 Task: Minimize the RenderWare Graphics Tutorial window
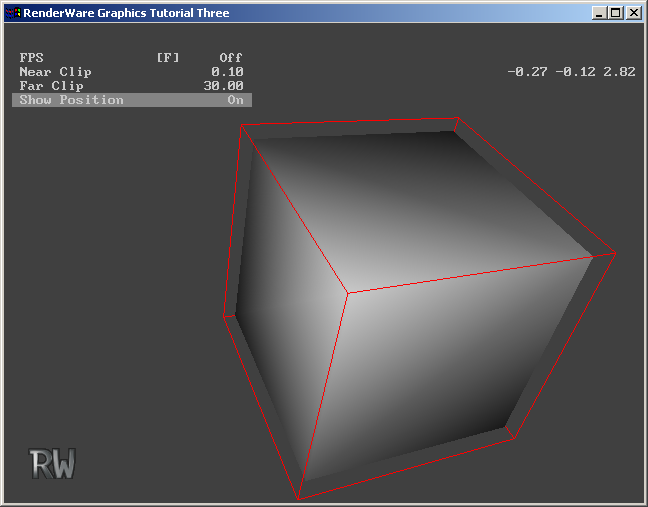coord(598,13)
